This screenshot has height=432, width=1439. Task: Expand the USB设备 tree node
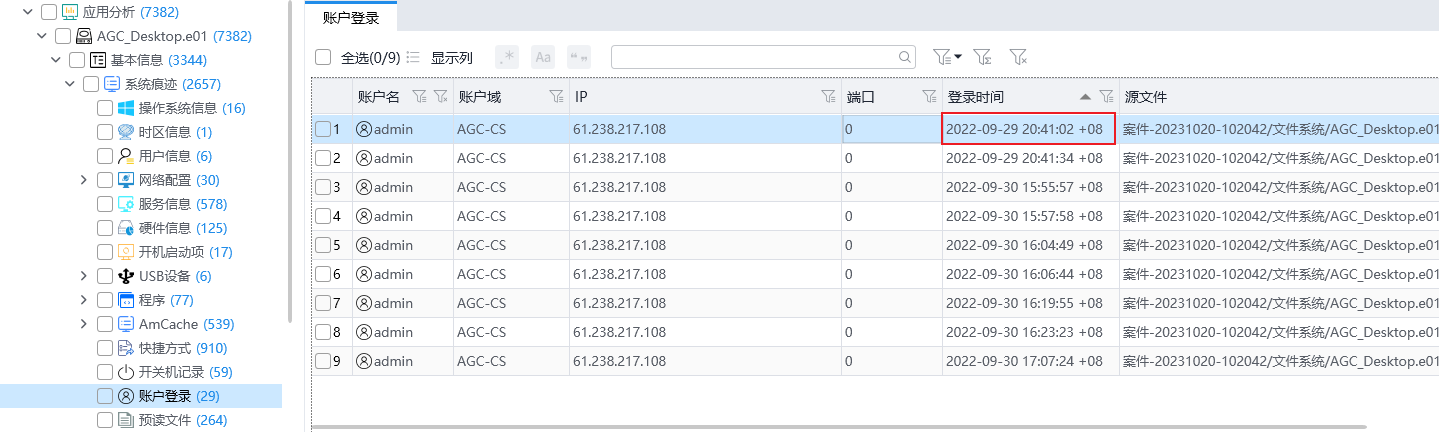tap(84, 276)
